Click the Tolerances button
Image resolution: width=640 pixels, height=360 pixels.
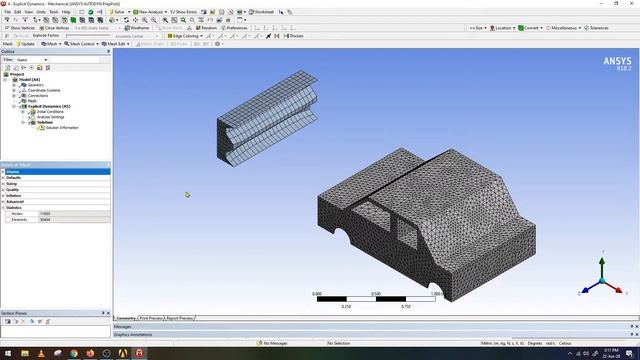point(596,28)
